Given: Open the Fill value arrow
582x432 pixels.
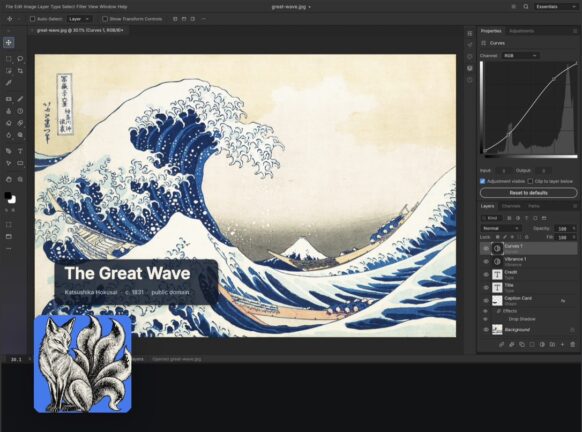Looking at the screenshot, I should [574, 237].
